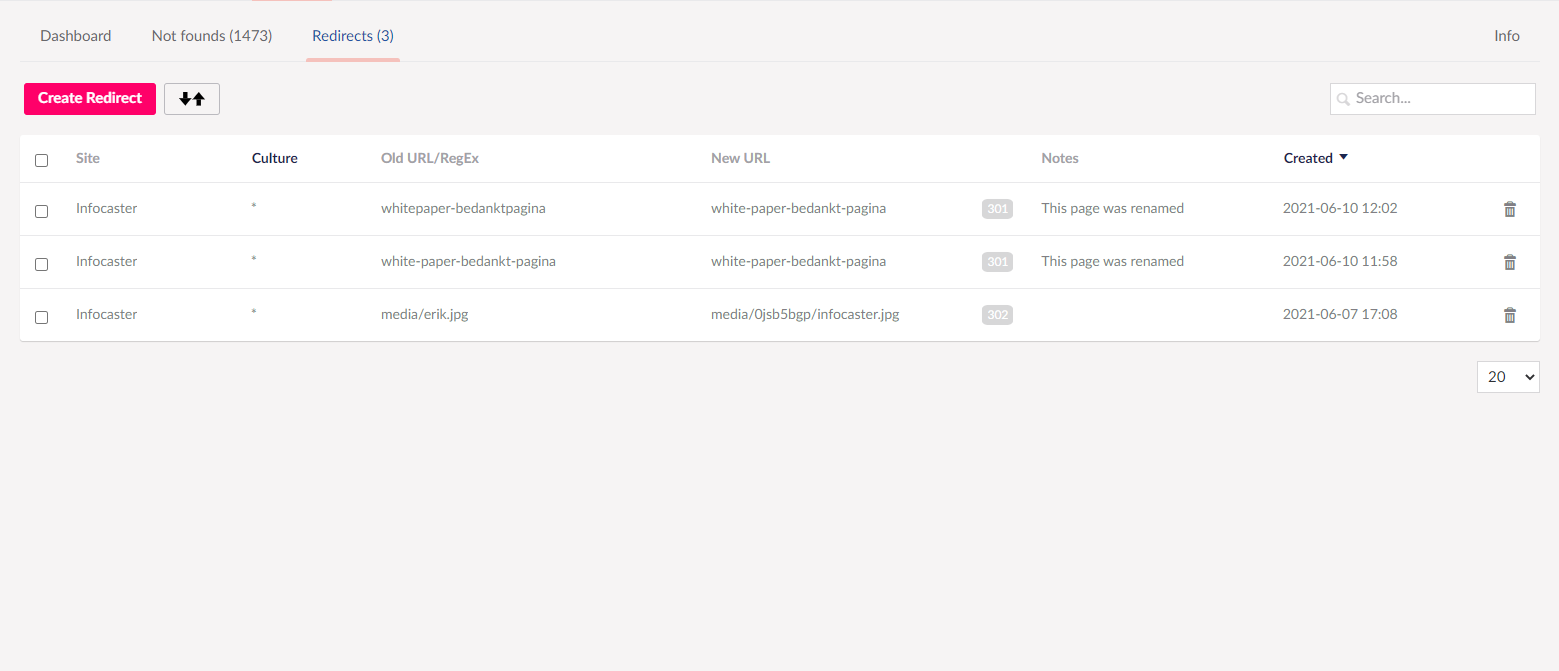1559x671 pixels.
Task: Remove the media/erik.jpg redirect with trash icon
Action: 1510,315
